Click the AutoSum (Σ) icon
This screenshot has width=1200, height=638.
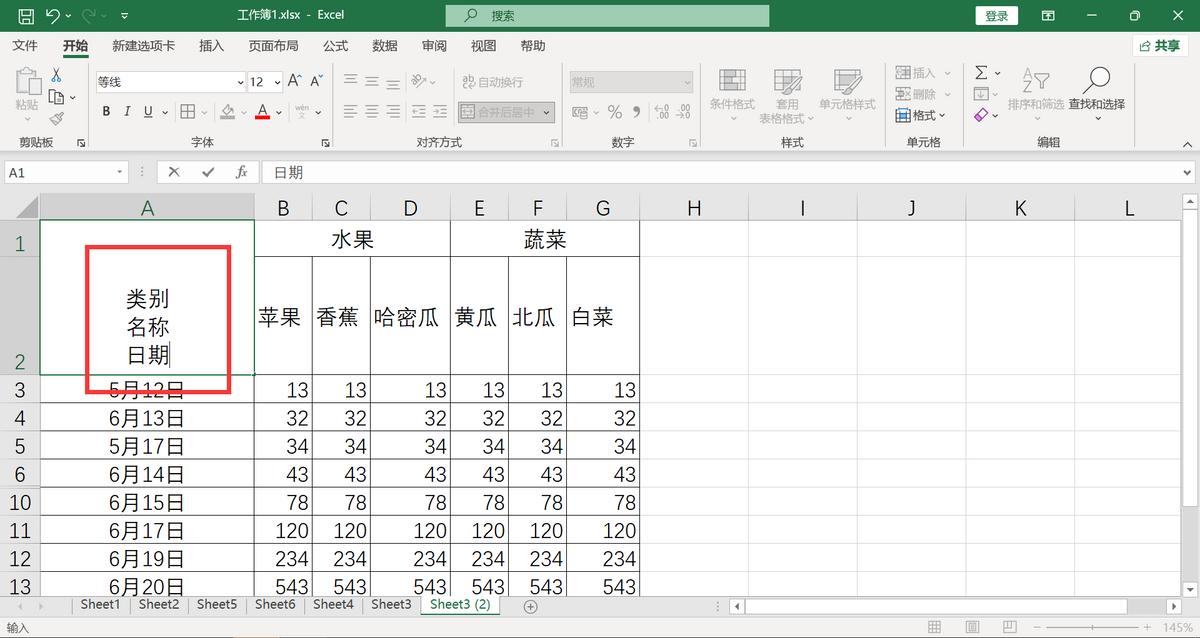(x=981, y=72)
